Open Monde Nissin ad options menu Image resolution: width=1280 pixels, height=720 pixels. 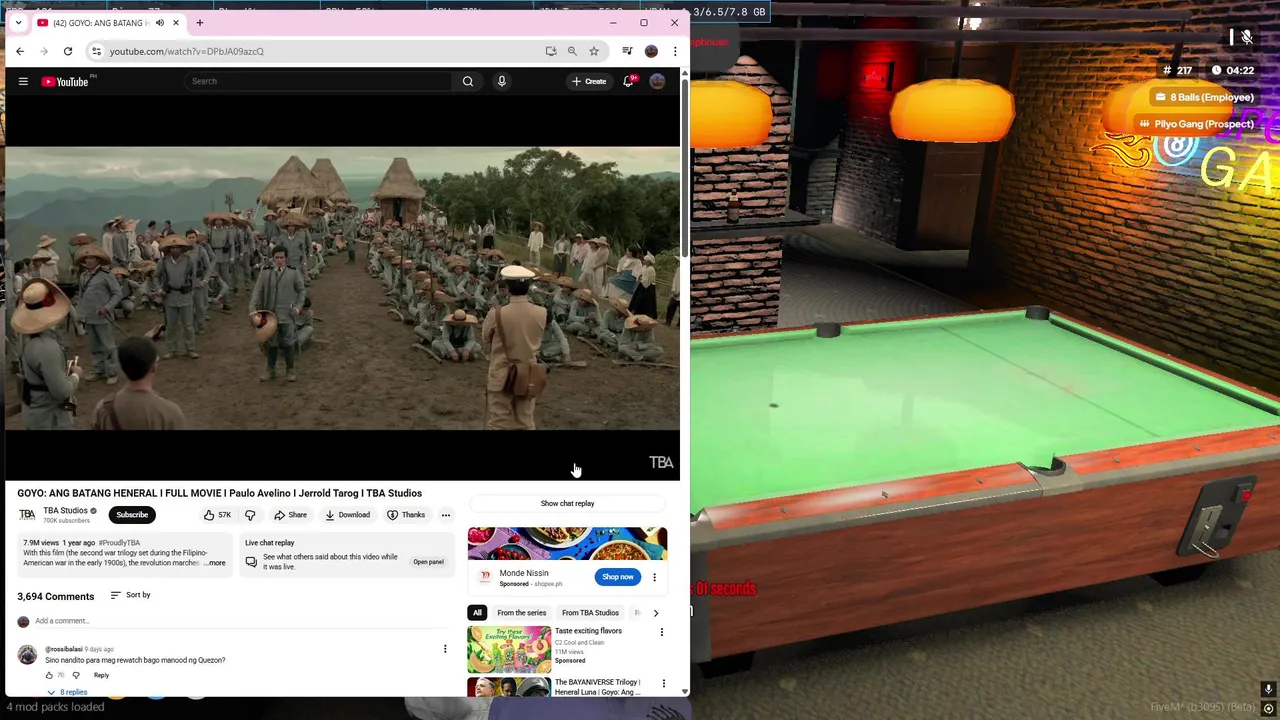click(654, 577)
